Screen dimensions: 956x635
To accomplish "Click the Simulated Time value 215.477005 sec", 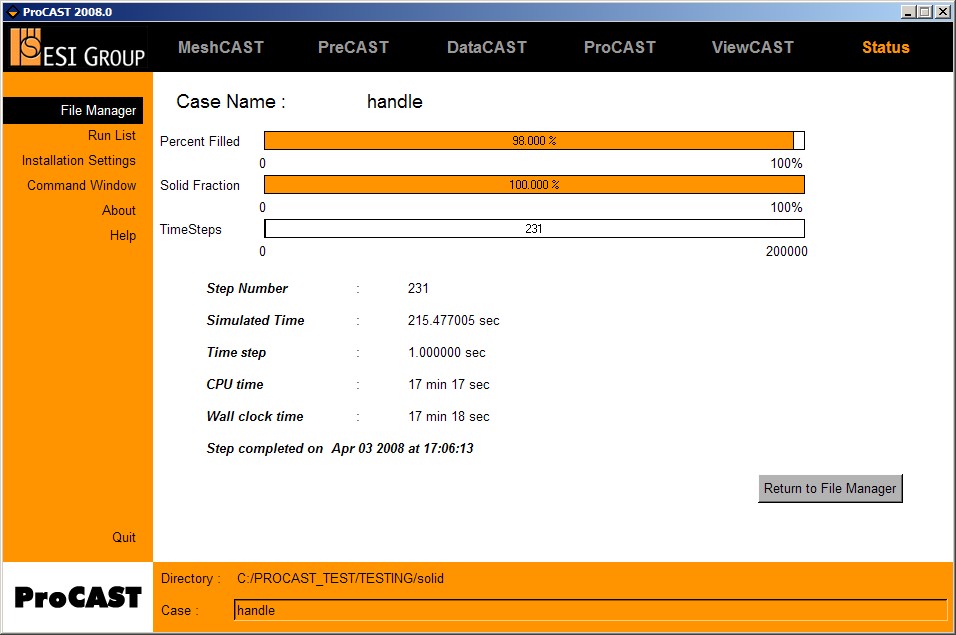I will click(454, 321).
